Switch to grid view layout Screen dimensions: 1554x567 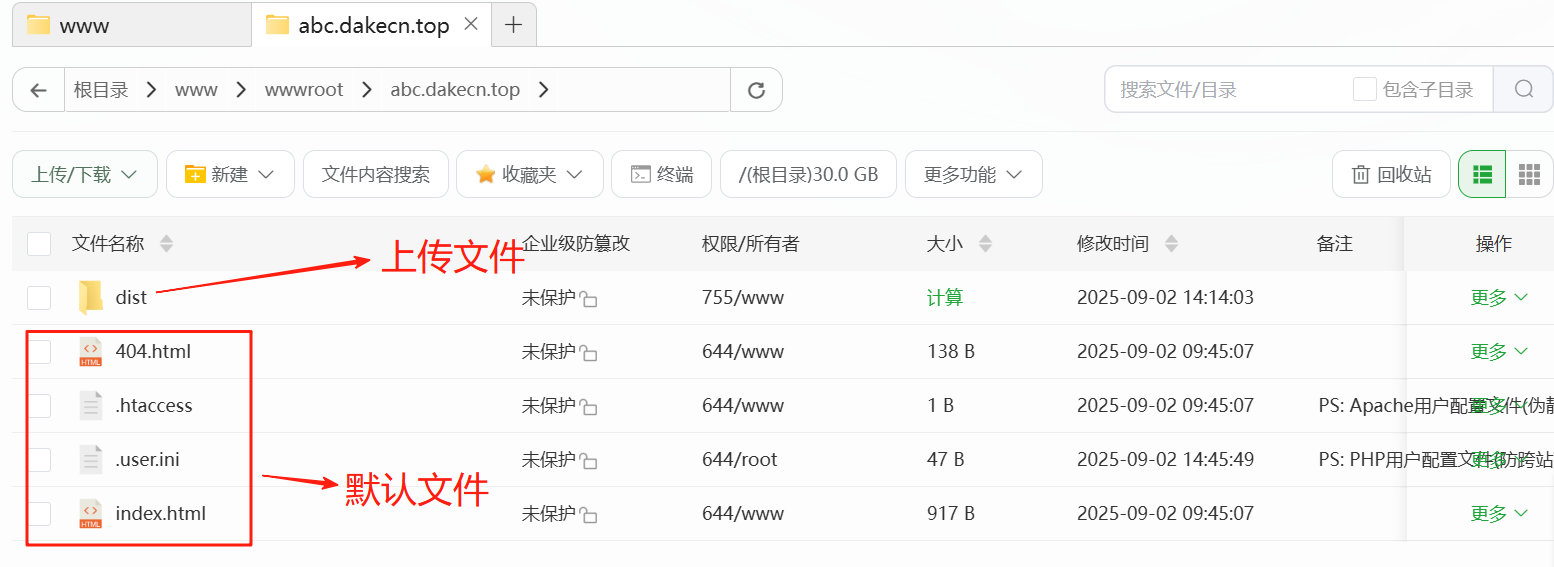pyautogui.click(x=1528, y=175)
